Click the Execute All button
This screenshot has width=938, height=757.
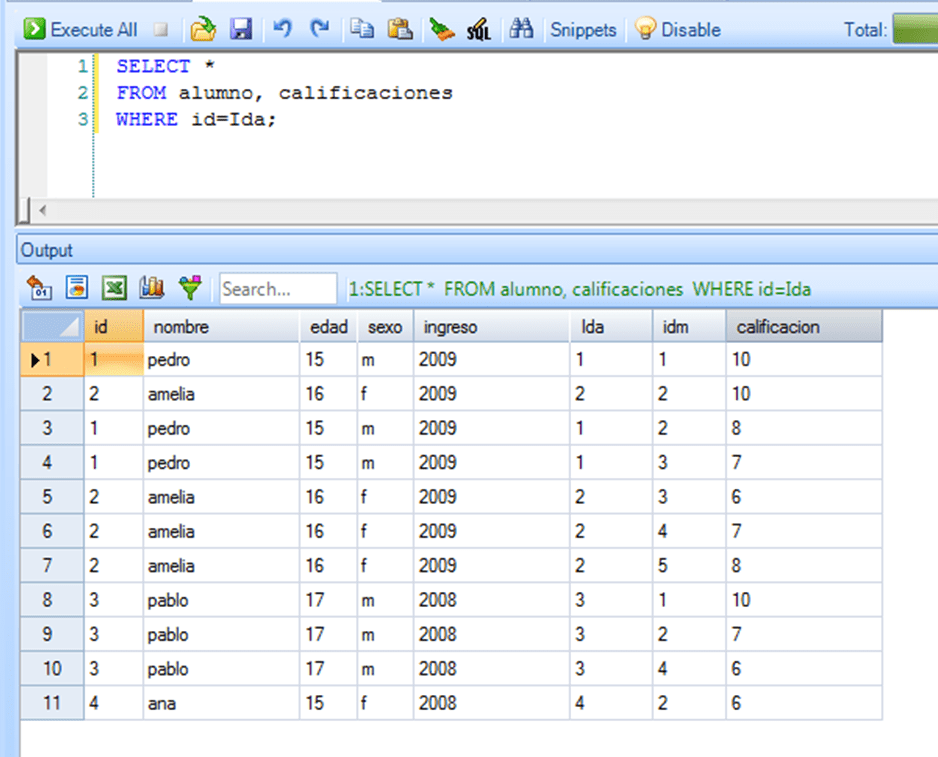point(81,29)
